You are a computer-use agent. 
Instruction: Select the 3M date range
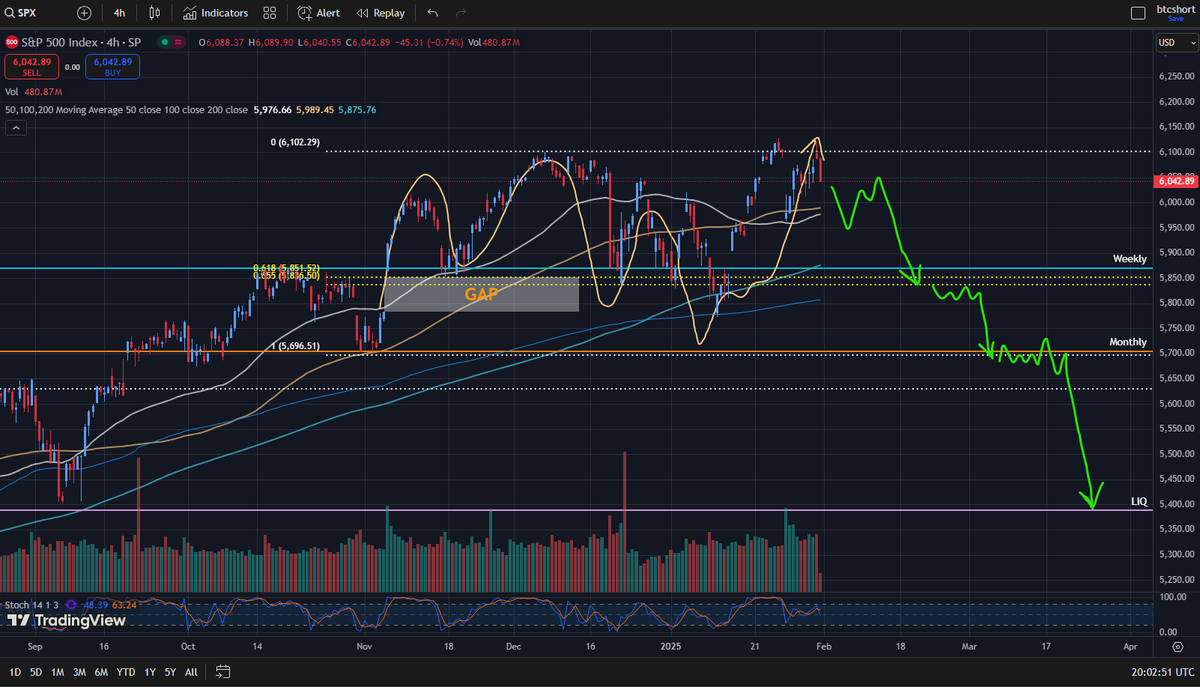[x=80, y=671]
